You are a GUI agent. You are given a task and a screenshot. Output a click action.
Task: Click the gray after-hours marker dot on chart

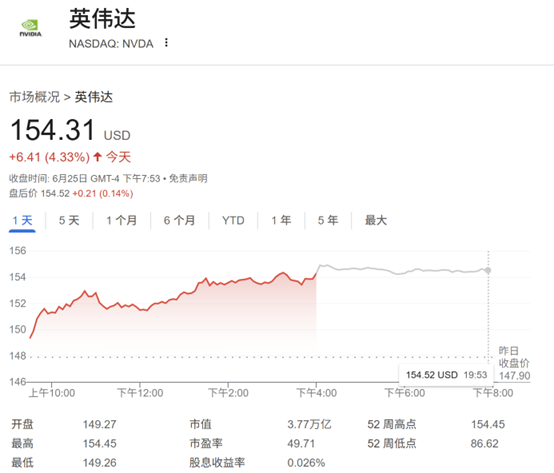point(488,271)
